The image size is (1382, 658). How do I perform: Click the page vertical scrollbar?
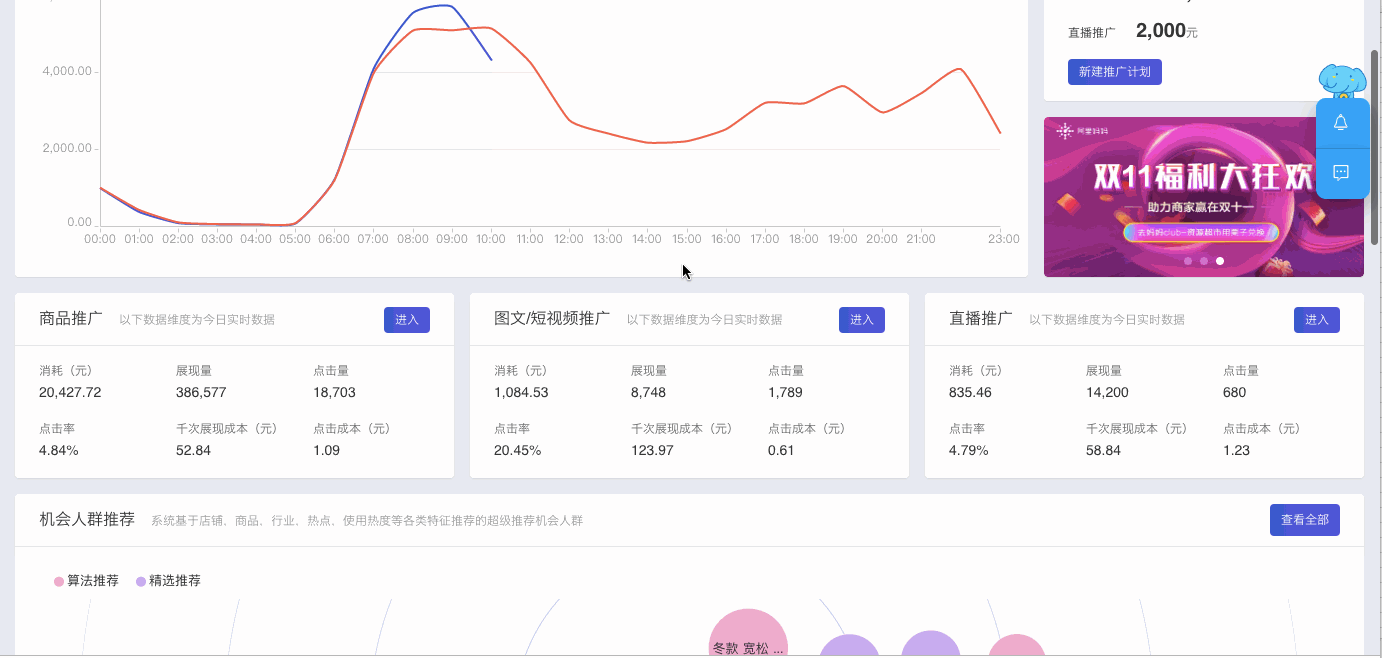tap(1375, 147)
